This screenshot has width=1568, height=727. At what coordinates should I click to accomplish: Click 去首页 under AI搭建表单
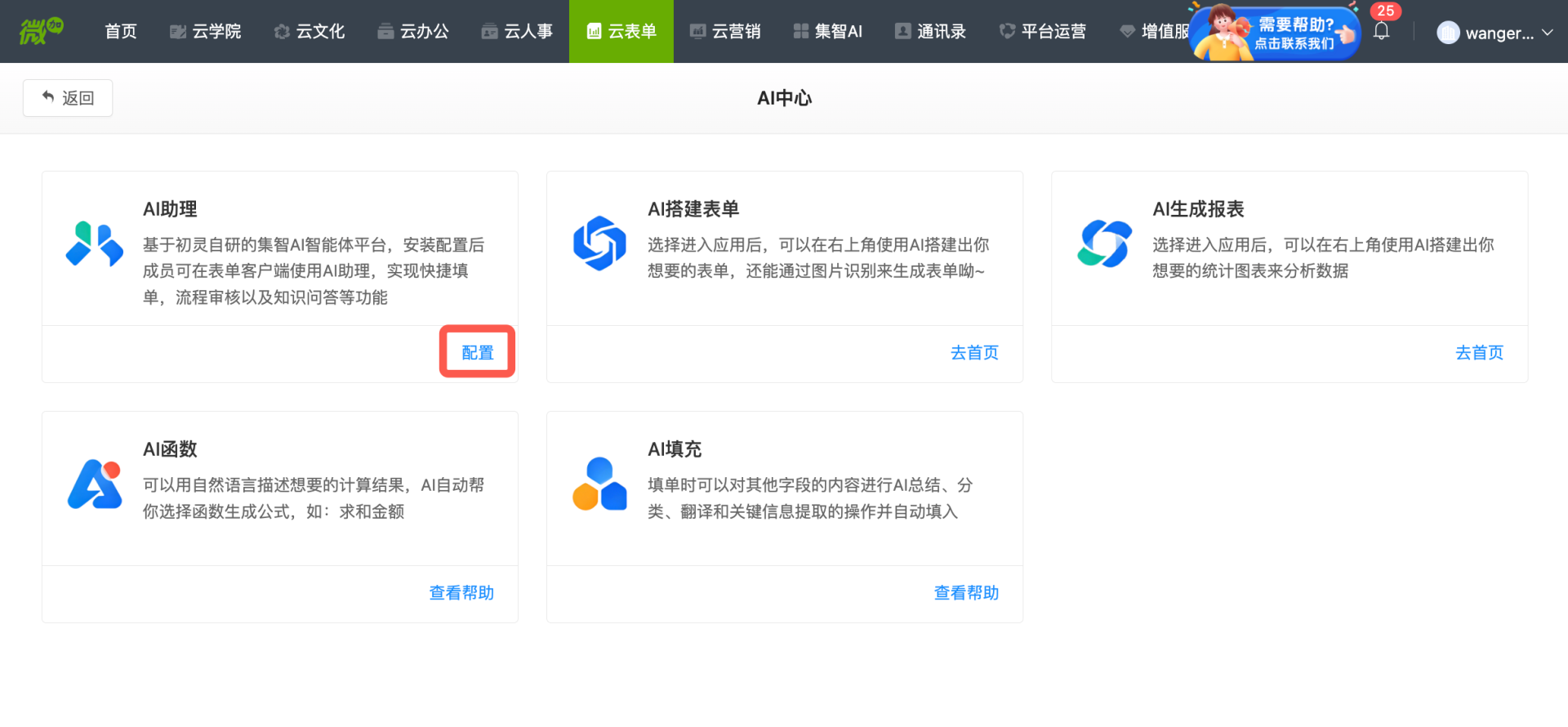(x=974, y=353)
